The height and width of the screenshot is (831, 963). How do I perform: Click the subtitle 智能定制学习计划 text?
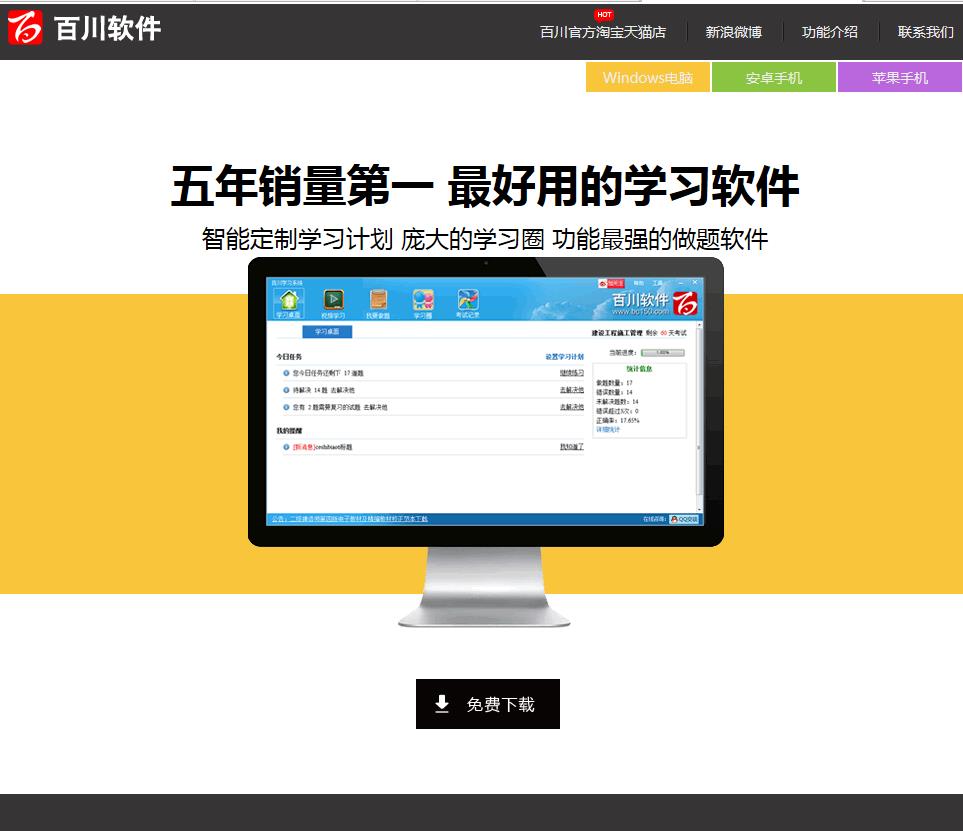(x=297, y=239)
